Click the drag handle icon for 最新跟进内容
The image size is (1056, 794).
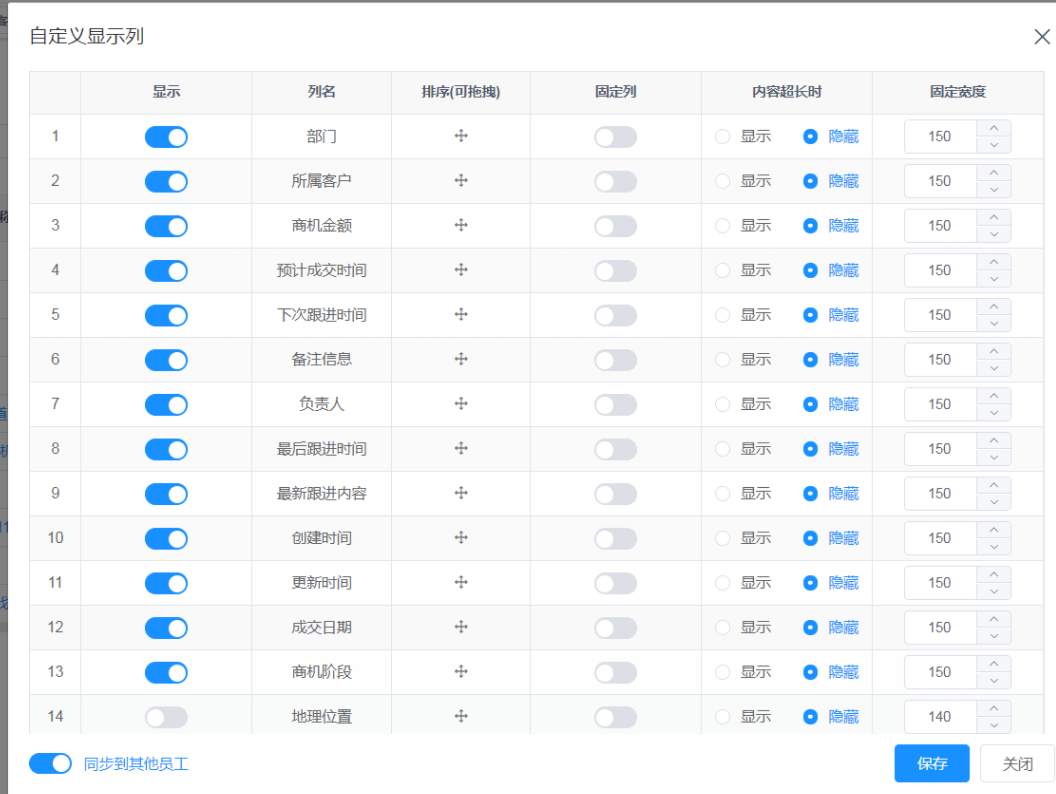click(460, 493)
